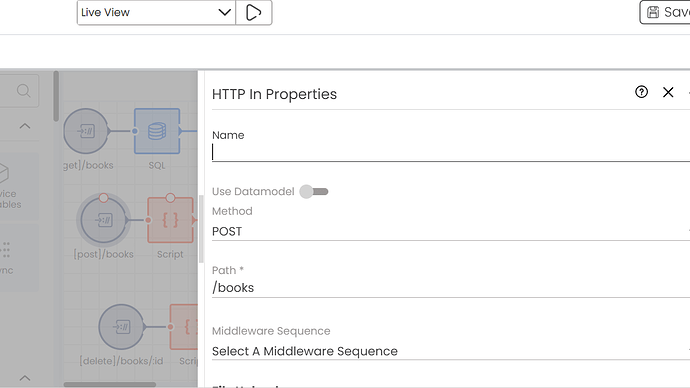Click the [delete]/books/:id node label
The image size is (690, 388).
click(x=121, y=361)
